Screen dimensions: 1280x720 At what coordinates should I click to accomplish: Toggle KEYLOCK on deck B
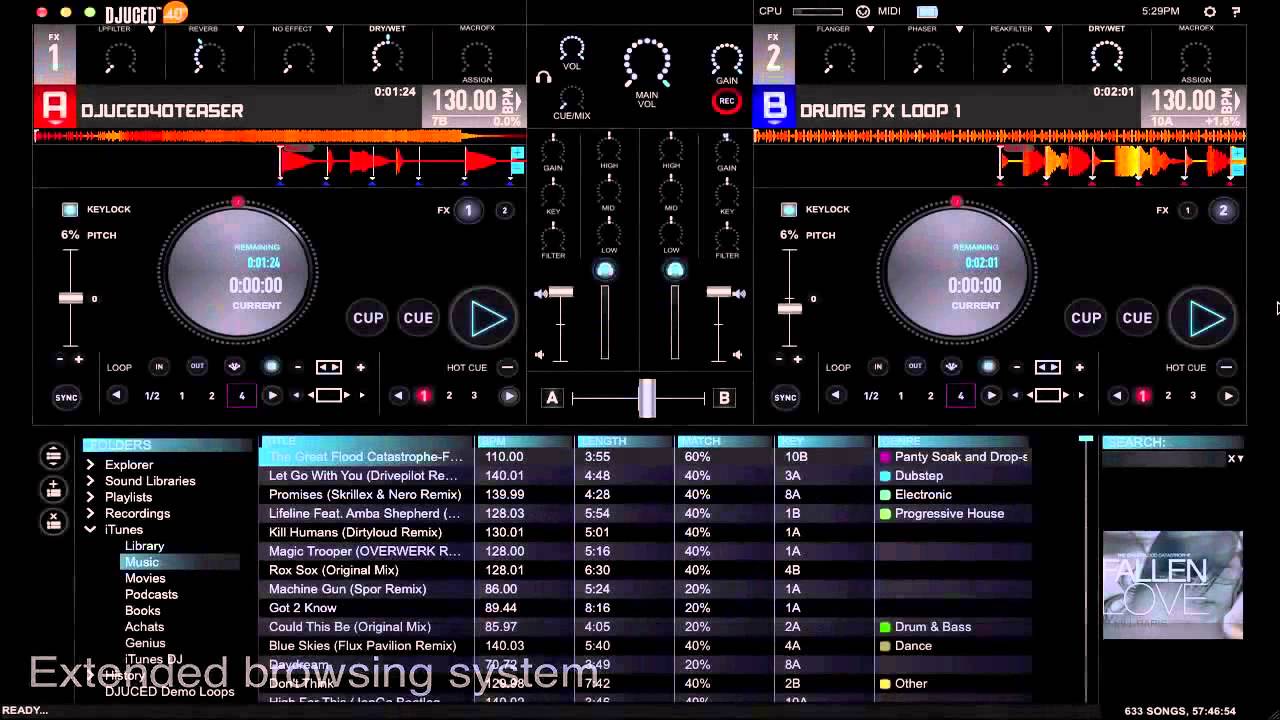pyautogui.click(x=789, y=210)
